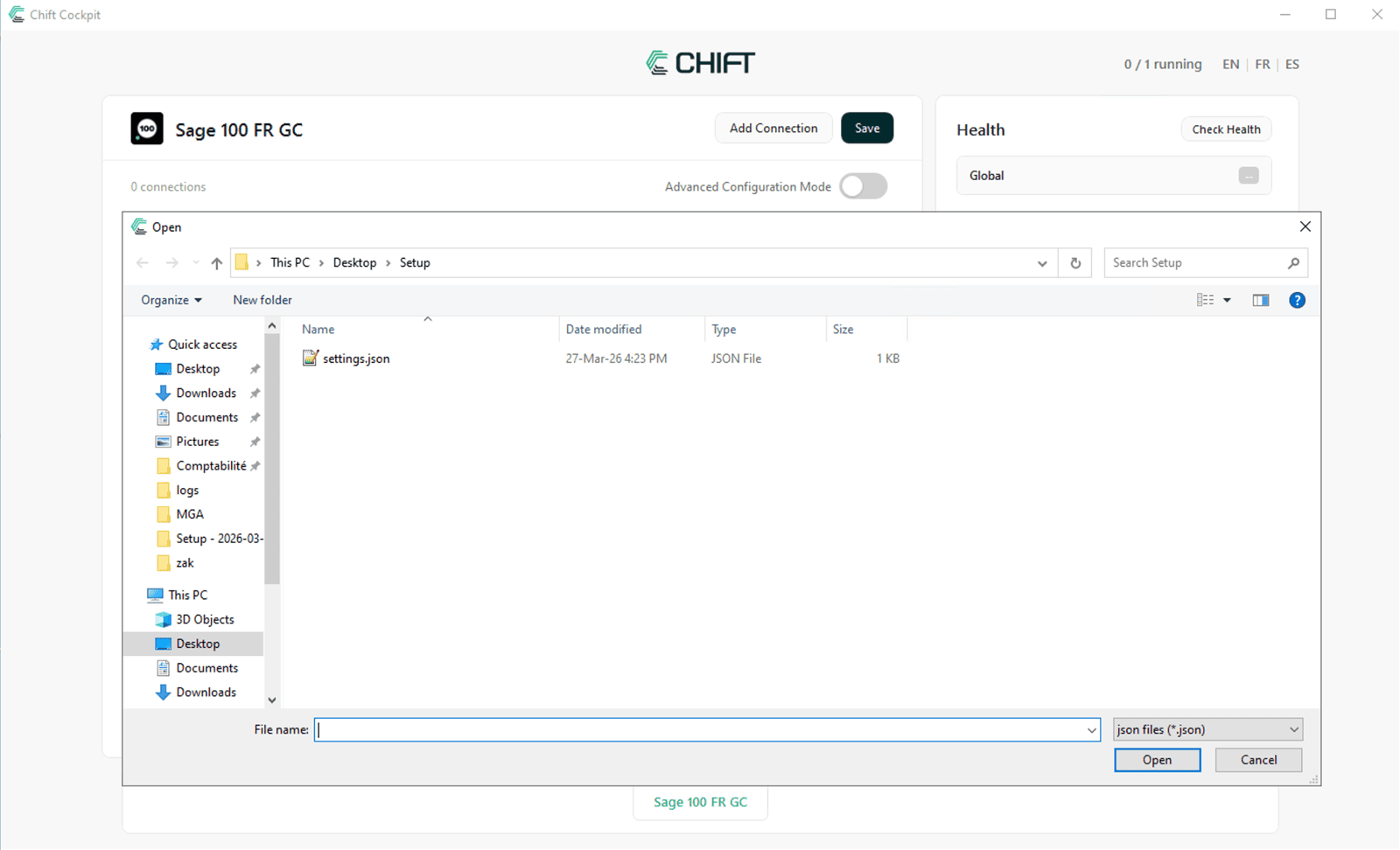Screen dimensions: 1400x850
Task: Sort files by Date modified column
Action: [632, 330]
